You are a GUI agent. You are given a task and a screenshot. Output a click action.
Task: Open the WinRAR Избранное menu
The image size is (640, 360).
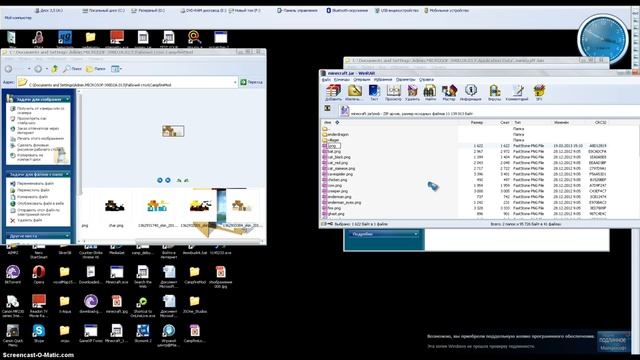click(x=383, y=80)
